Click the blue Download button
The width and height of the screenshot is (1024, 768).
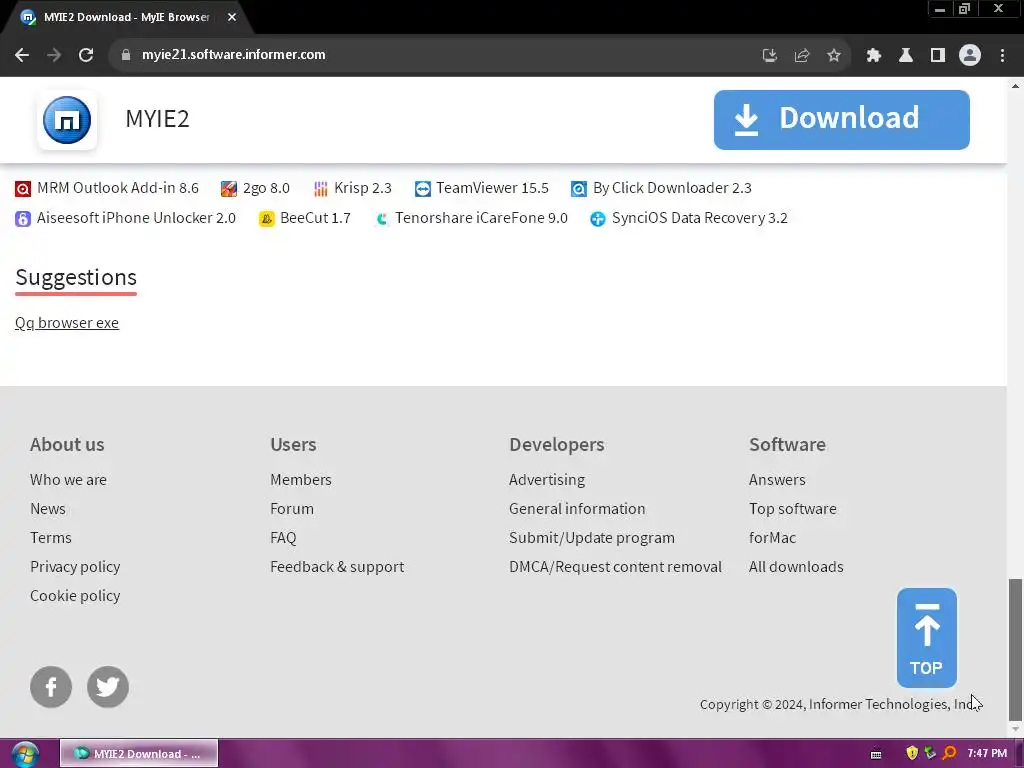[x=841, y=120]
